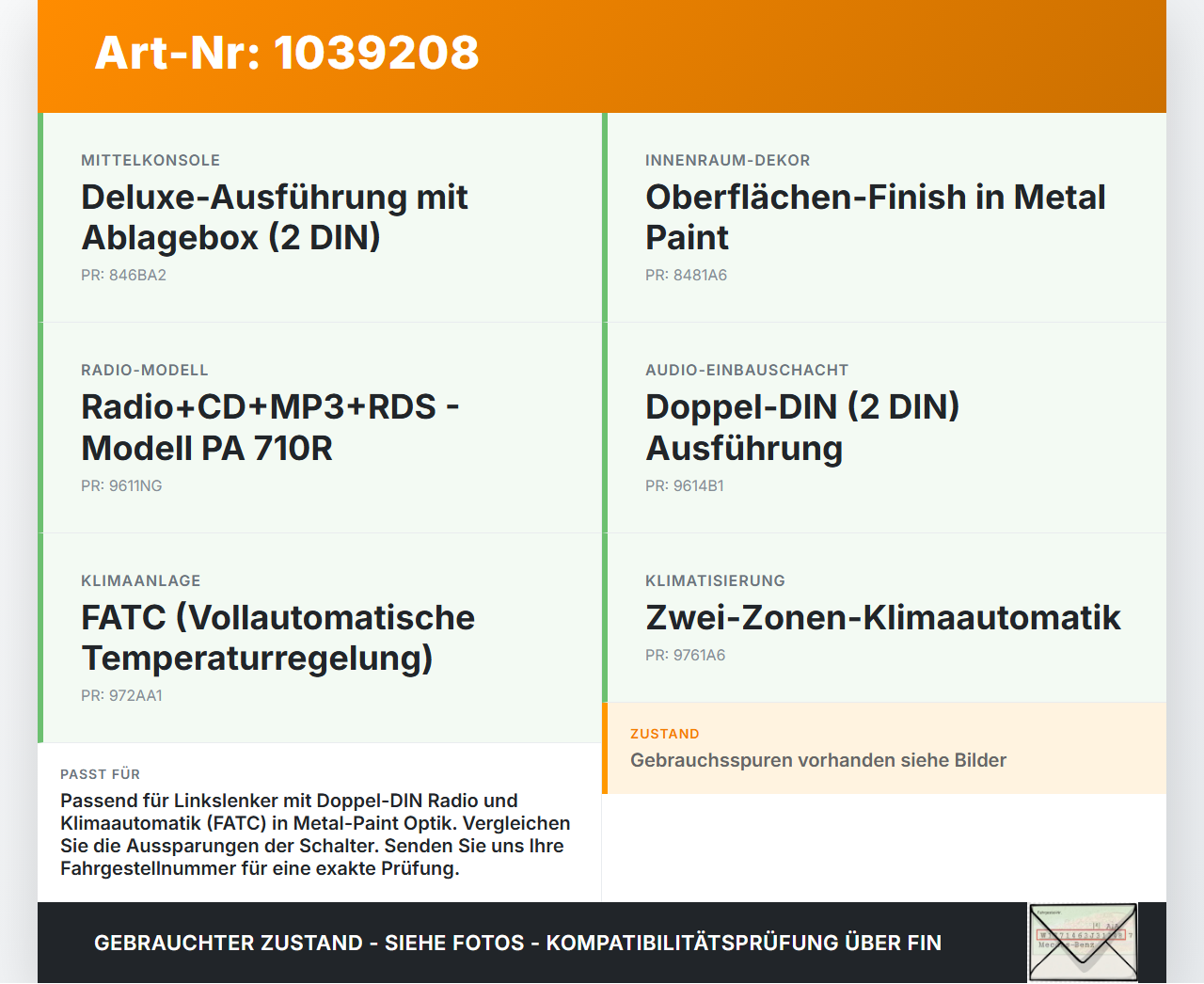Click 'Deluxe-Ausführung mit Ablagebox (2 DIN)' text
The width and height of the screenshot is (1204, 984).
coord(275,217)
